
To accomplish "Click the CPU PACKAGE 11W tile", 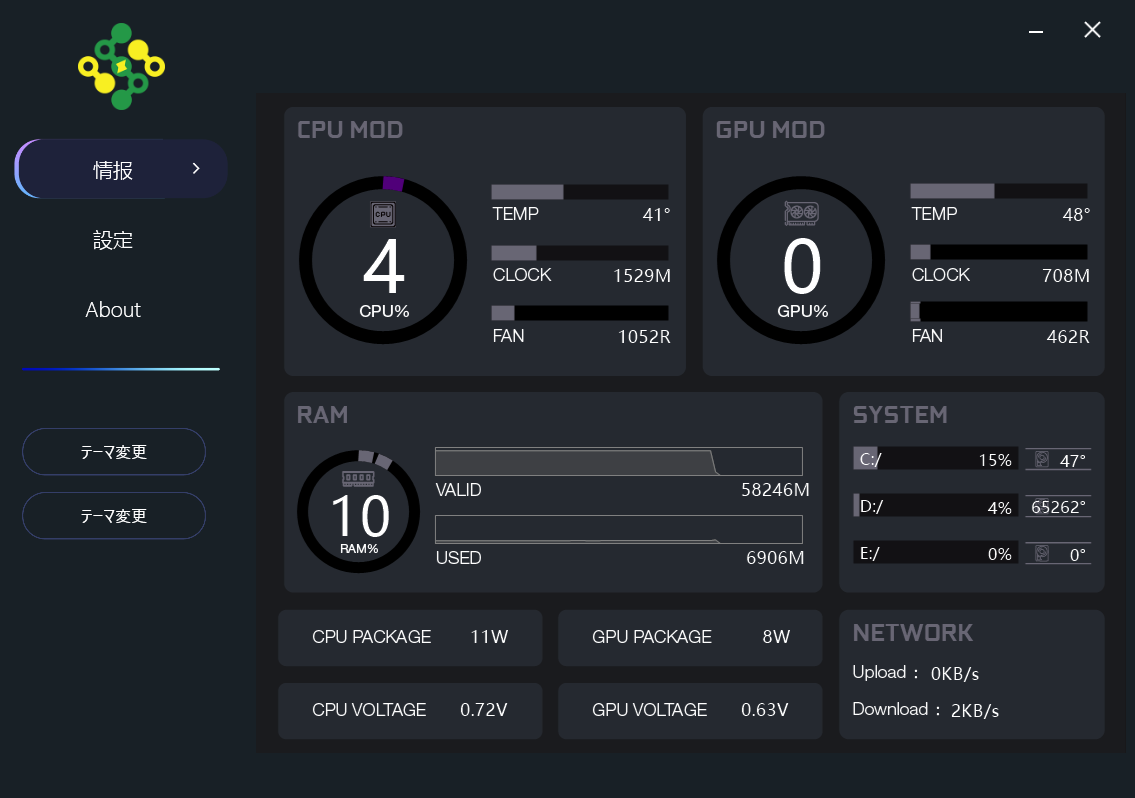I will point(410,637).
